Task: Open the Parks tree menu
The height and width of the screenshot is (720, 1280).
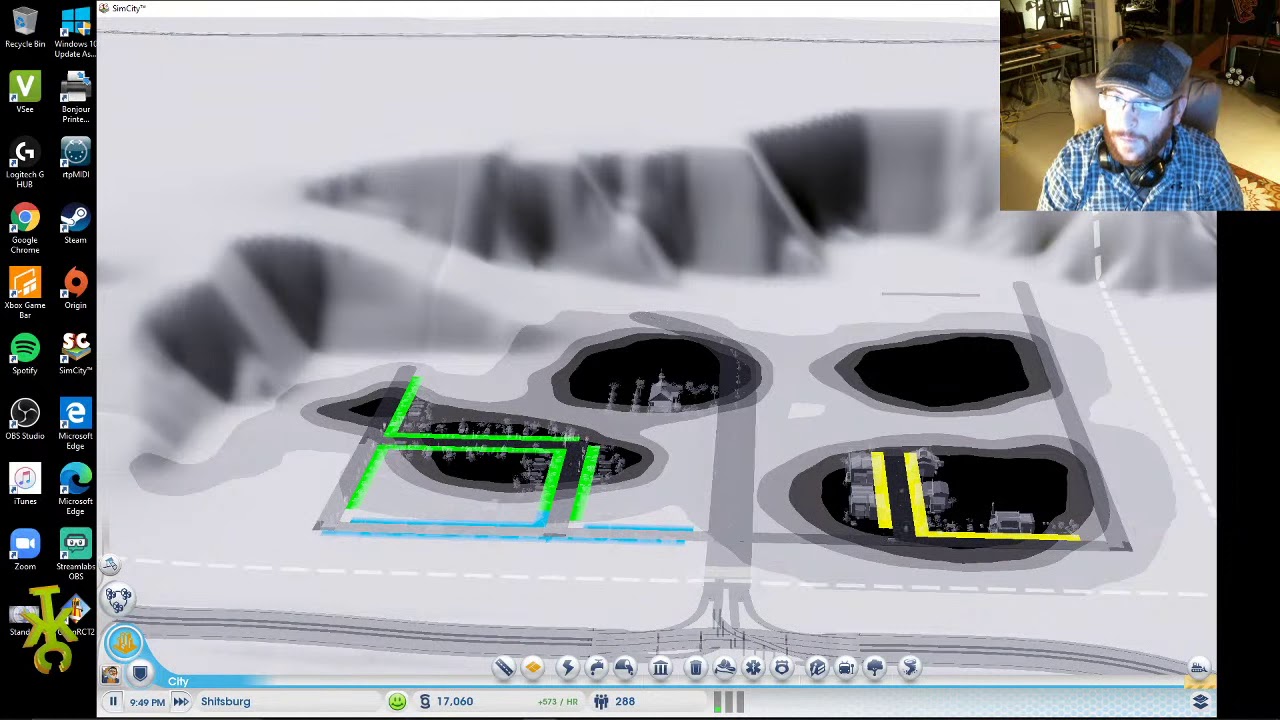Action: (x=875, y=668)
